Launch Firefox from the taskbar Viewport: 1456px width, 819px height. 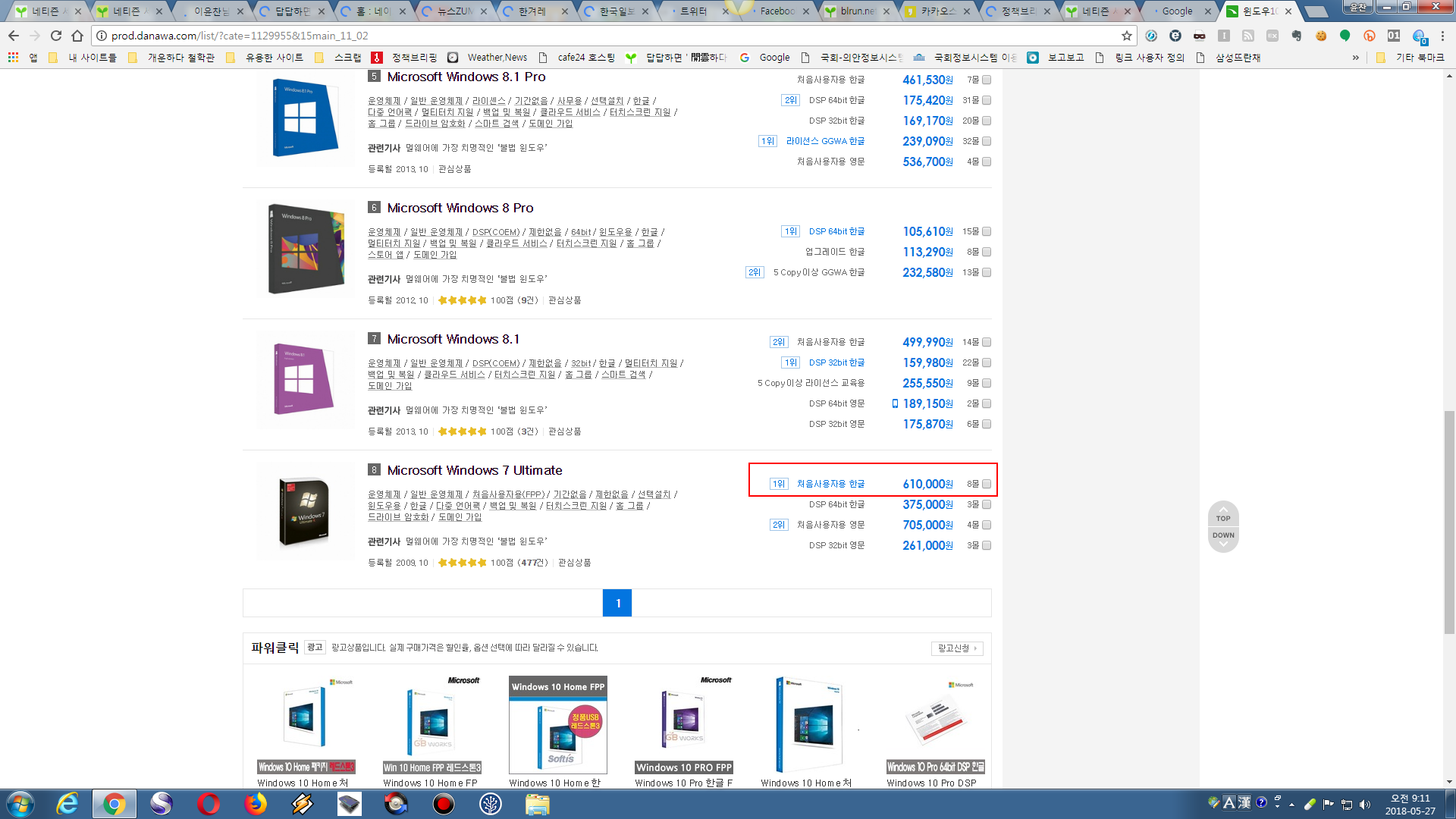click(x=255, y=804)
